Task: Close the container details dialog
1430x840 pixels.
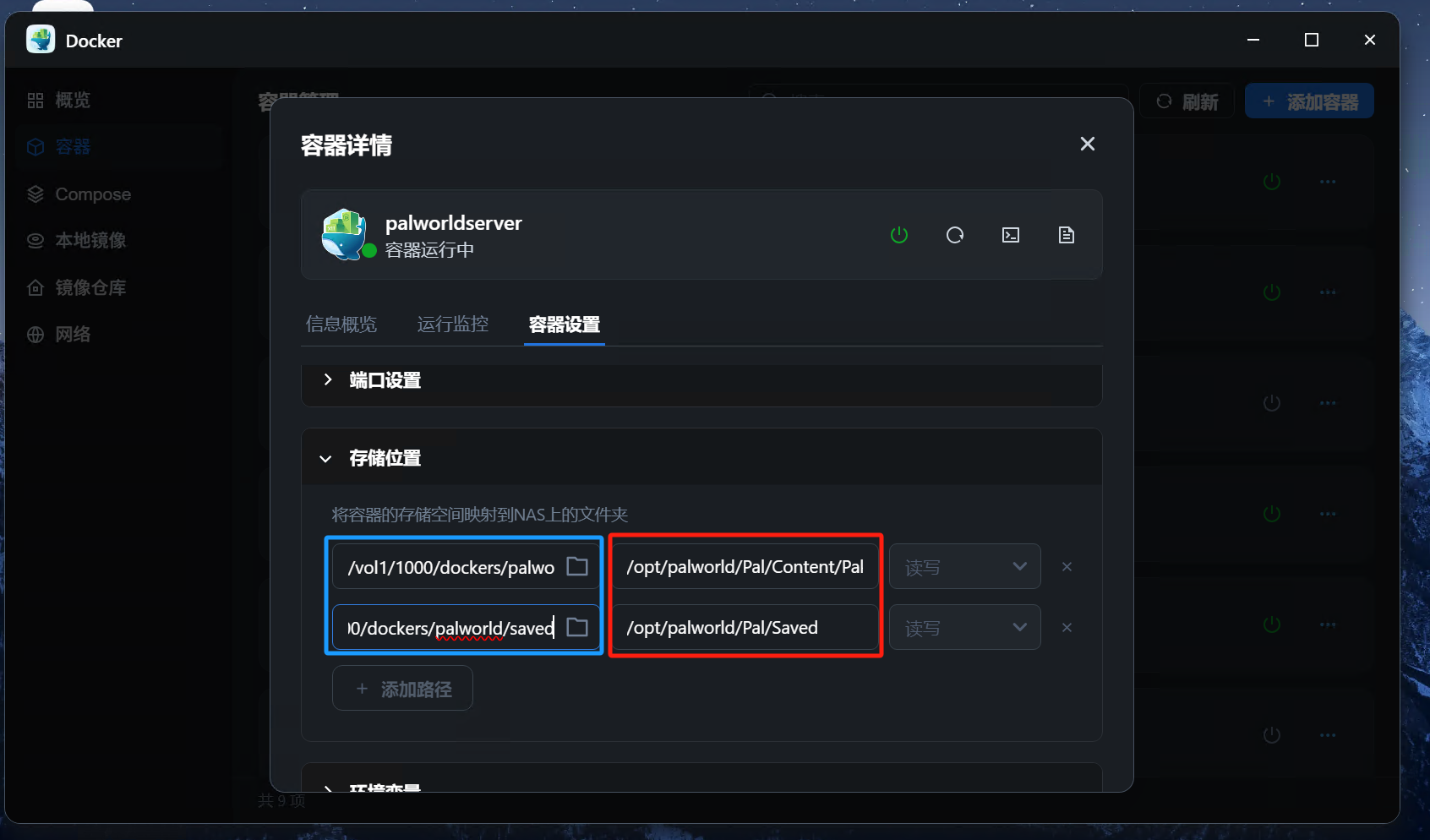Action: coord(1088,144)
